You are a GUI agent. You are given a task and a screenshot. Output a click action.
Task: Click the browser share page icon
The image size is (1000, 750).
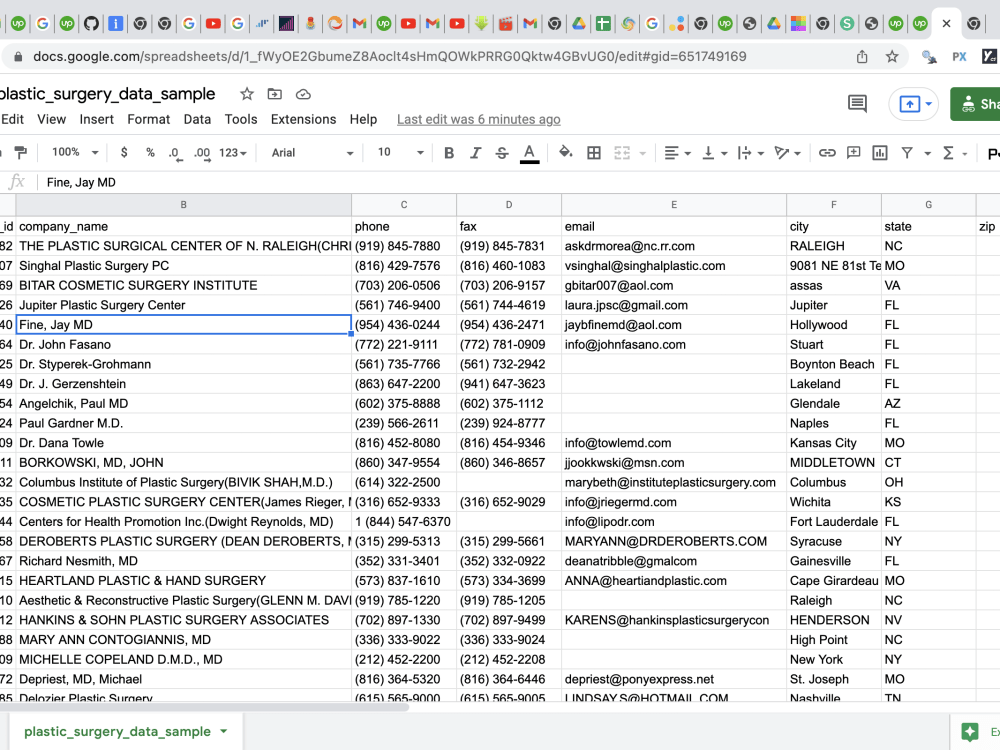tap(862, 57)
